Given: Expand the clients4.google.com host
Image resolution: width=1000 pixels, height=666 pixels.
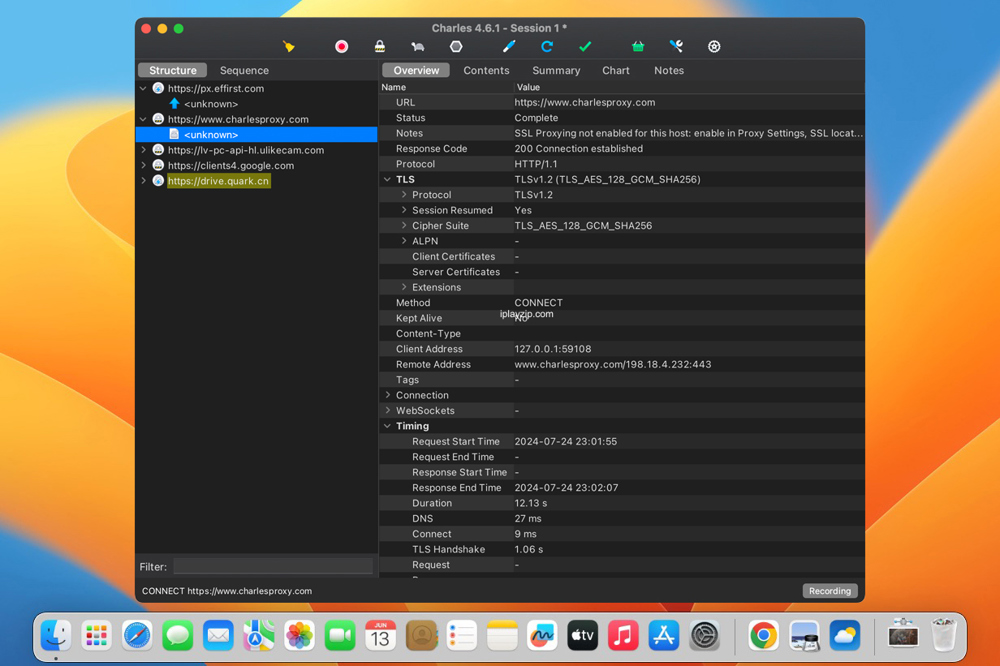Looking at the screenshot, I should pyautogui.click(x=143, y=165).
